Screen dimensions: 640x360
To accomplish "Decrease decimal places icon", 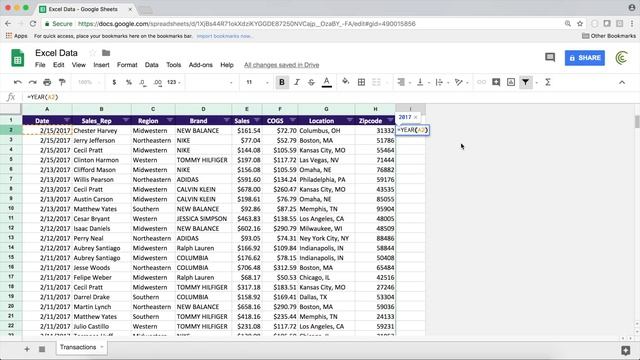I will [x=142, y=82].
